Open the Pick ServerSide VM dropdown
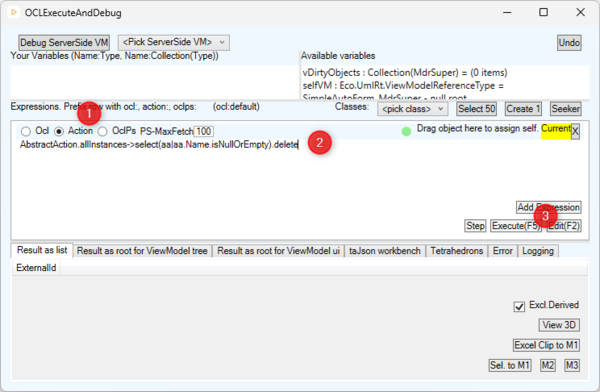The image size is (600, 392). click(174, 42)
